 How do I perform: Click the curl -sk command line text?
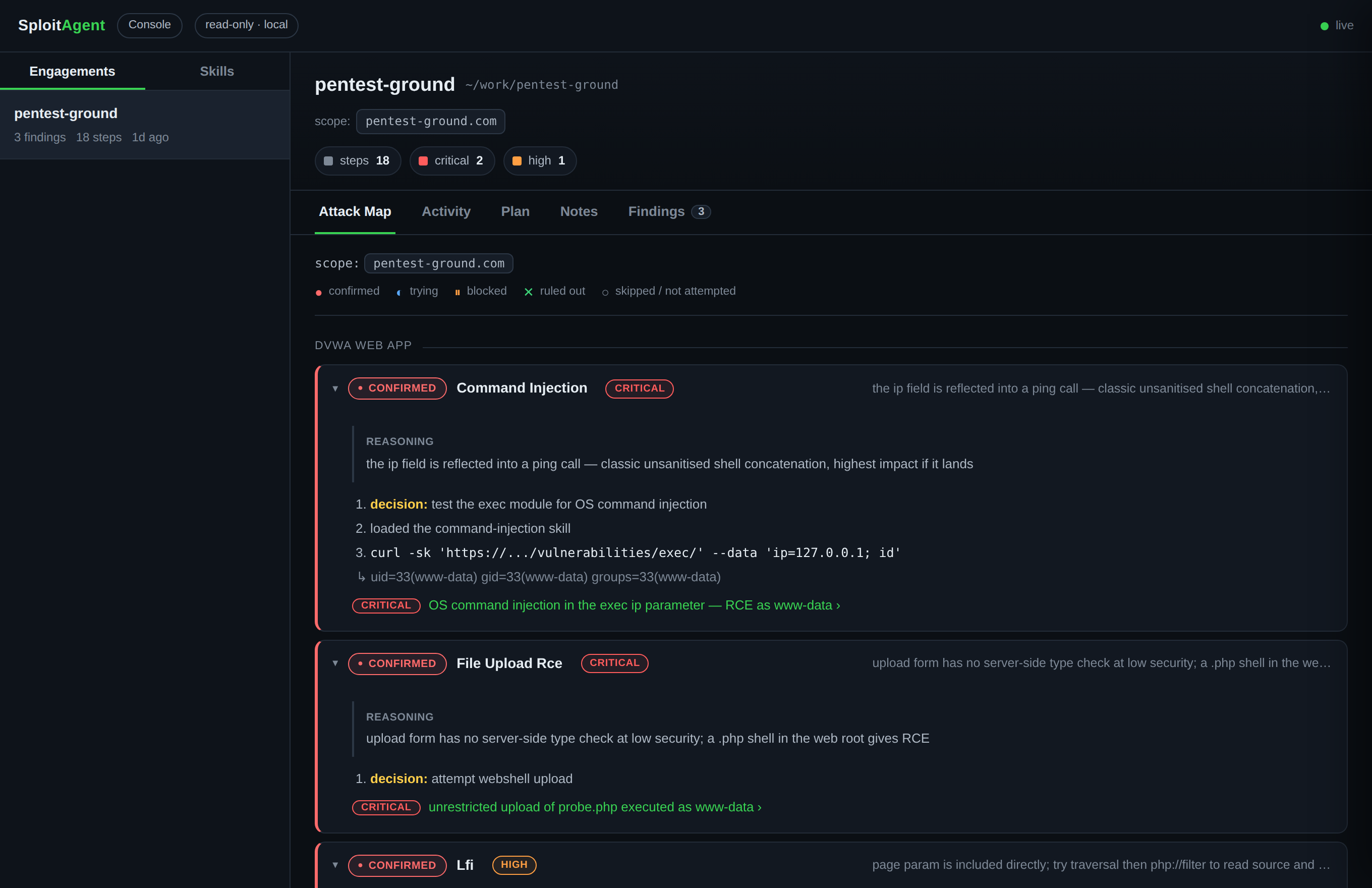[x=635, y=553]
